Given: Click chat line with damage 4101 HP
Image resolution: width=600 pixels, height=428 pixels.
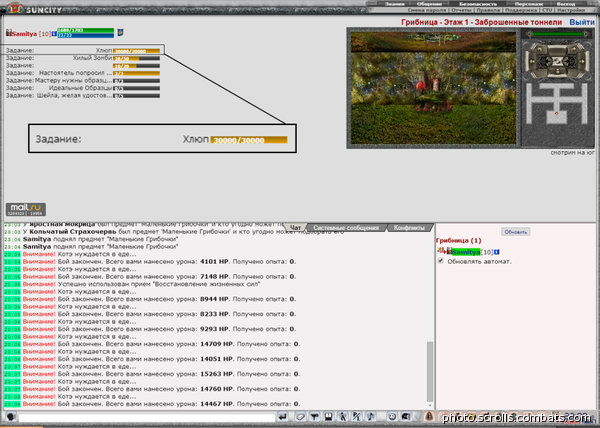Looking at the screenshot, I should (x=150, y=262).
